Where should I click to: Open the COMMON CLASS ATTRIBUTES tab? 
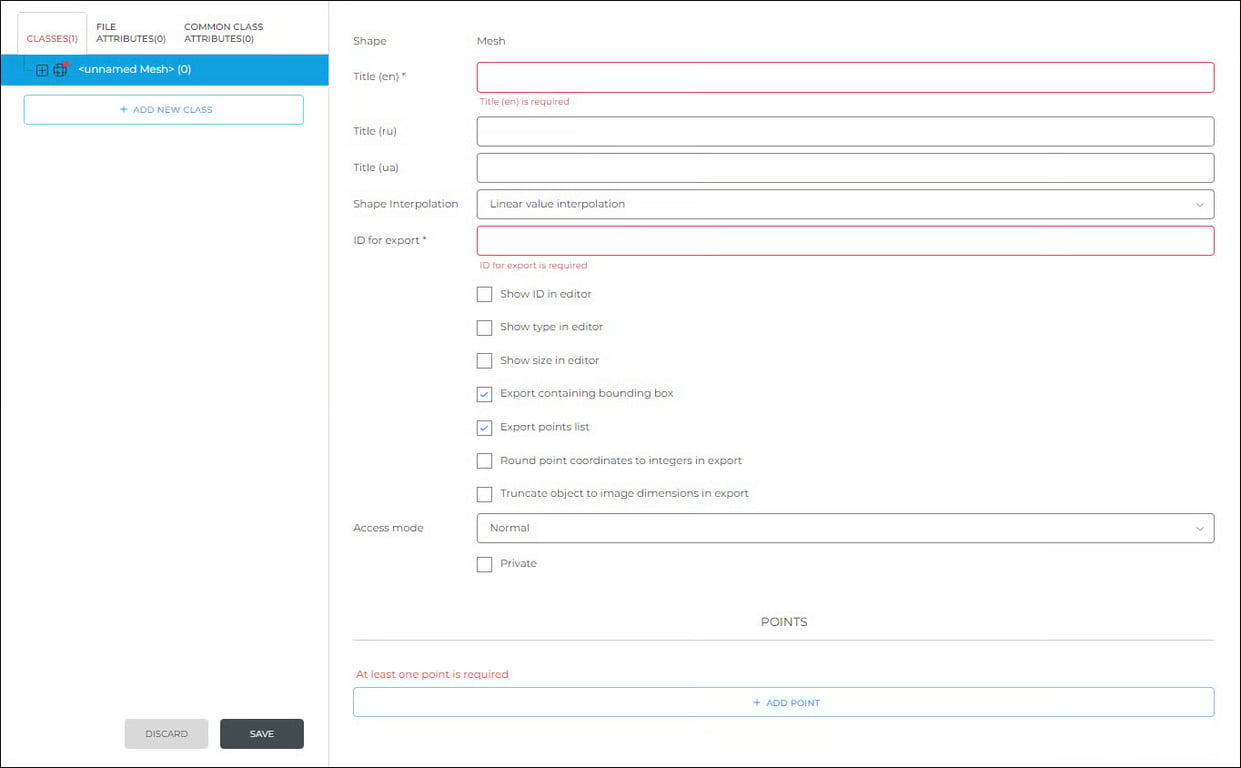(x=222, y=32)
